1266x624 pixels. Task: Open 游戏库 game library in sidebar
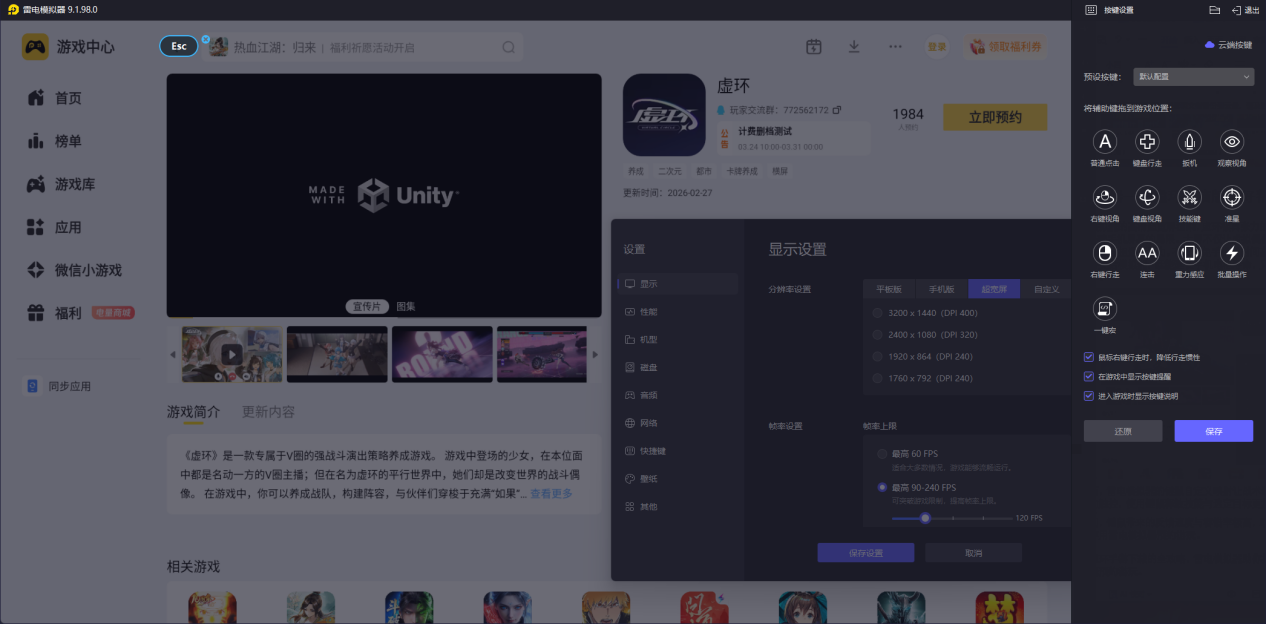pyautogui.click(x=75, y=184)
